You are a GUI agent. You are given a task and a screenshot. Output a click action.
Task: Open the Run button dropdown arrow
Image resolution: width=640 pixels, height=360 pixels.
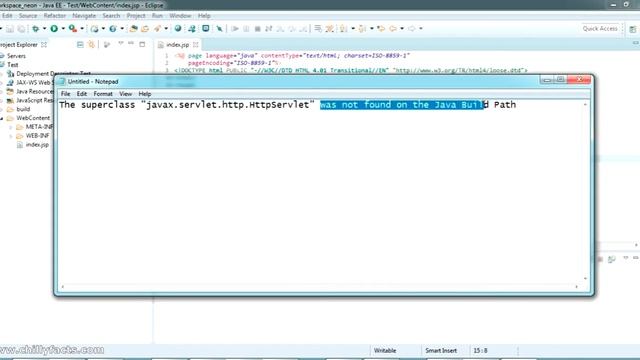(63, 29)
